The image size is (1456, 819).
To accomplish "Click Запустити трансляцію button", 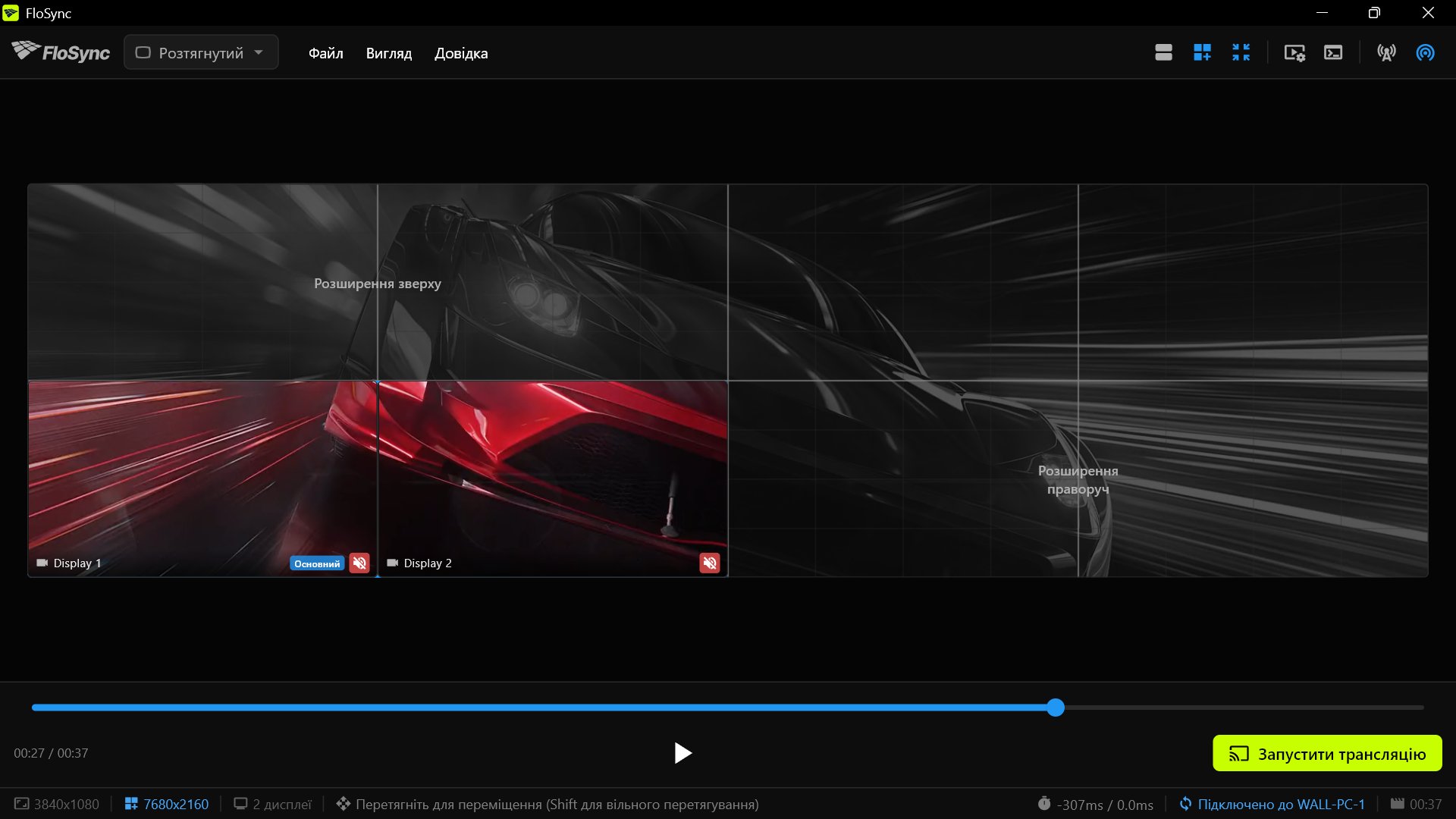I will [x=1327, y=753].
